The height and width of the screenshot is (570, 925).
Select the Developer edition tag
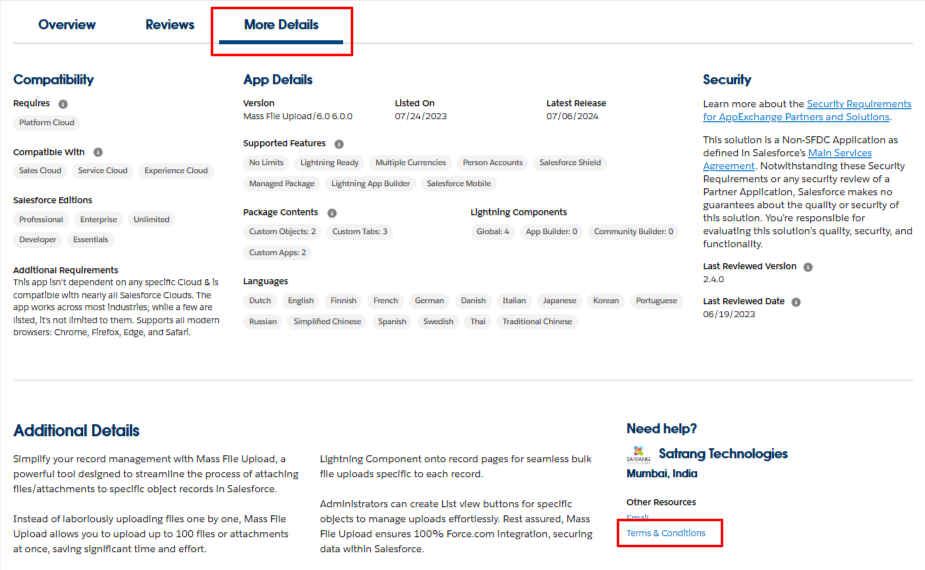point(38,240)
